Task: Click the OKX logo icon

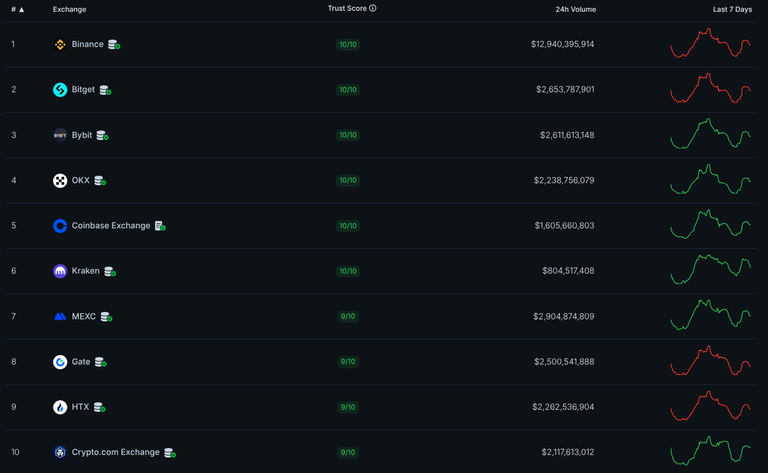Action: [x=60, y=181]
